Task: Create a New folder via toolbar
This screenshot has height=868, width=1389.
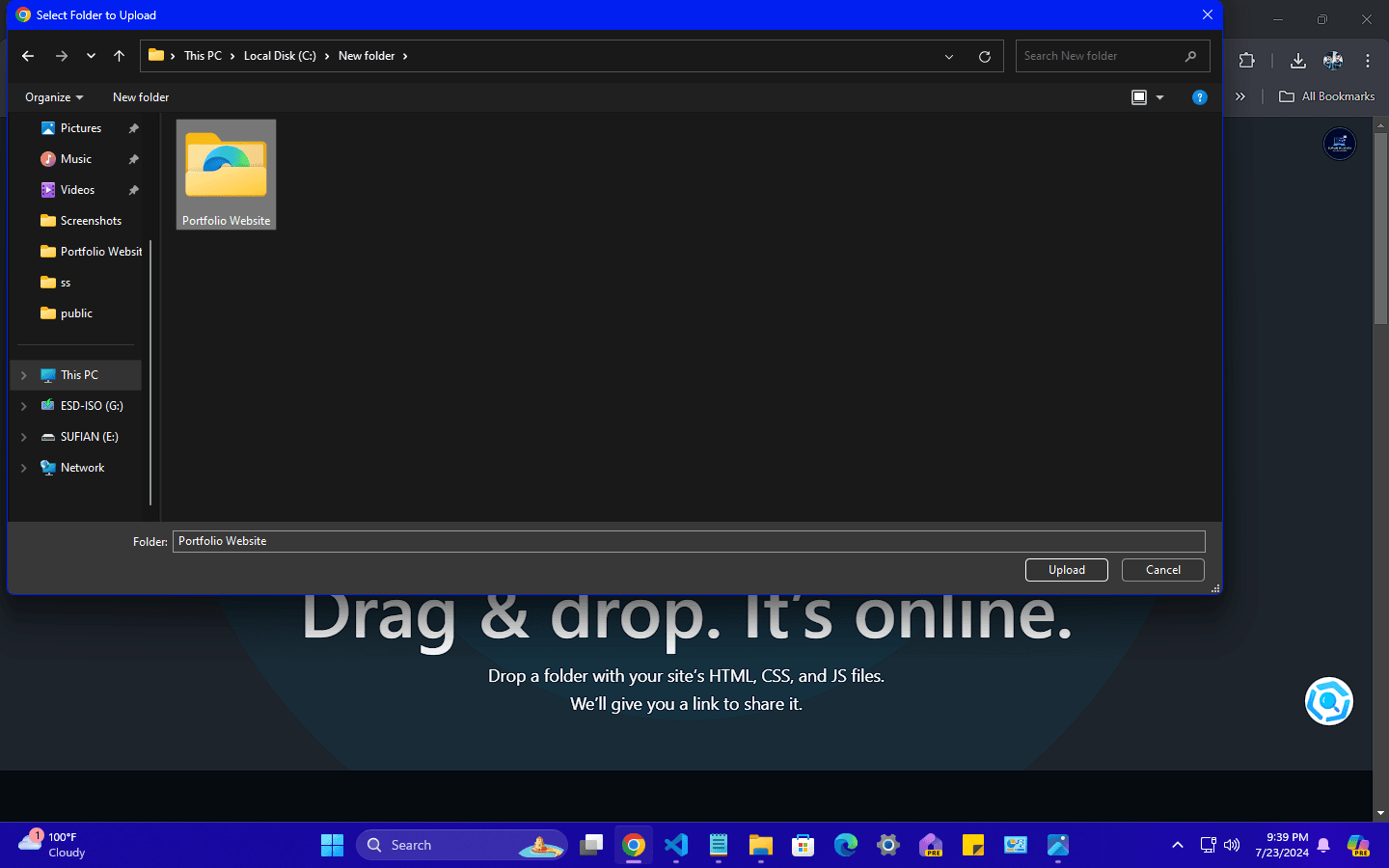Action: [141, 97]
